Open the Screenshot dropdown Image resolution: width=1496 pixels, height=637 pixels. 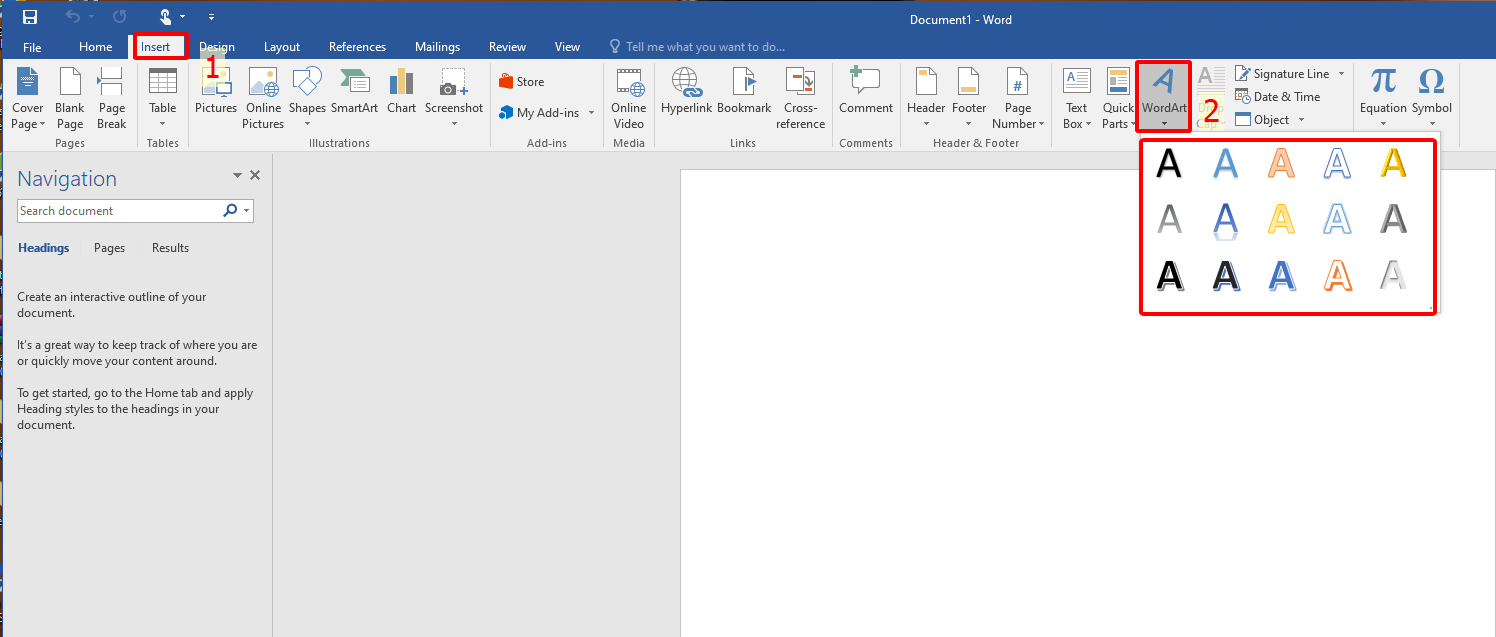click(454, 99)
